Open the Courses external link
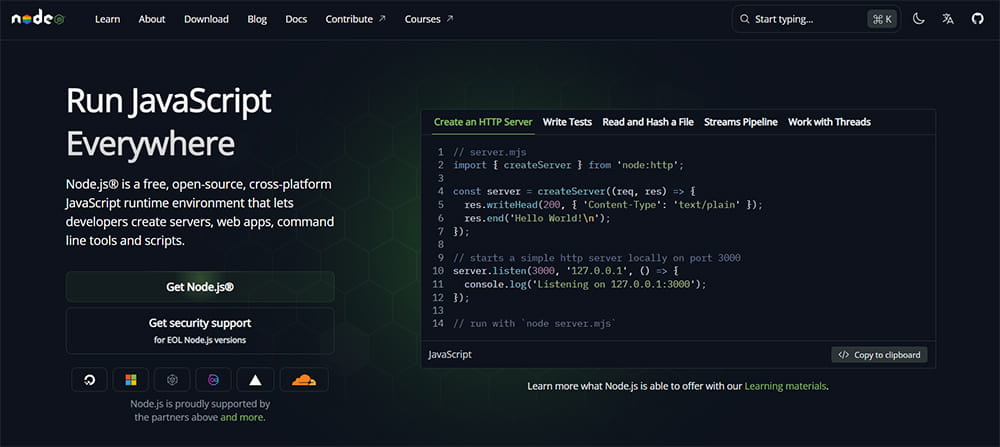This screenshot has height=447, width=1000. [429, 19]
